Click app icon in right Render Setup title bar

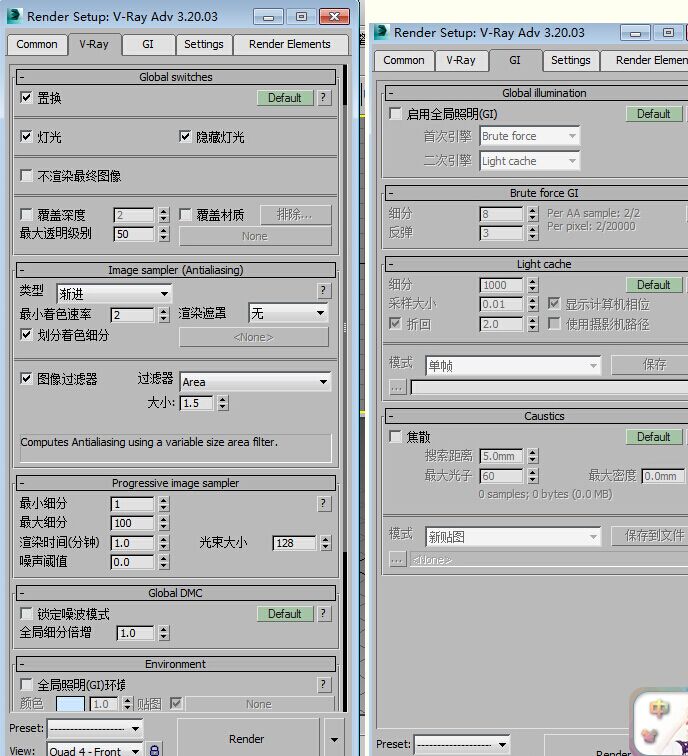[381, 32]
